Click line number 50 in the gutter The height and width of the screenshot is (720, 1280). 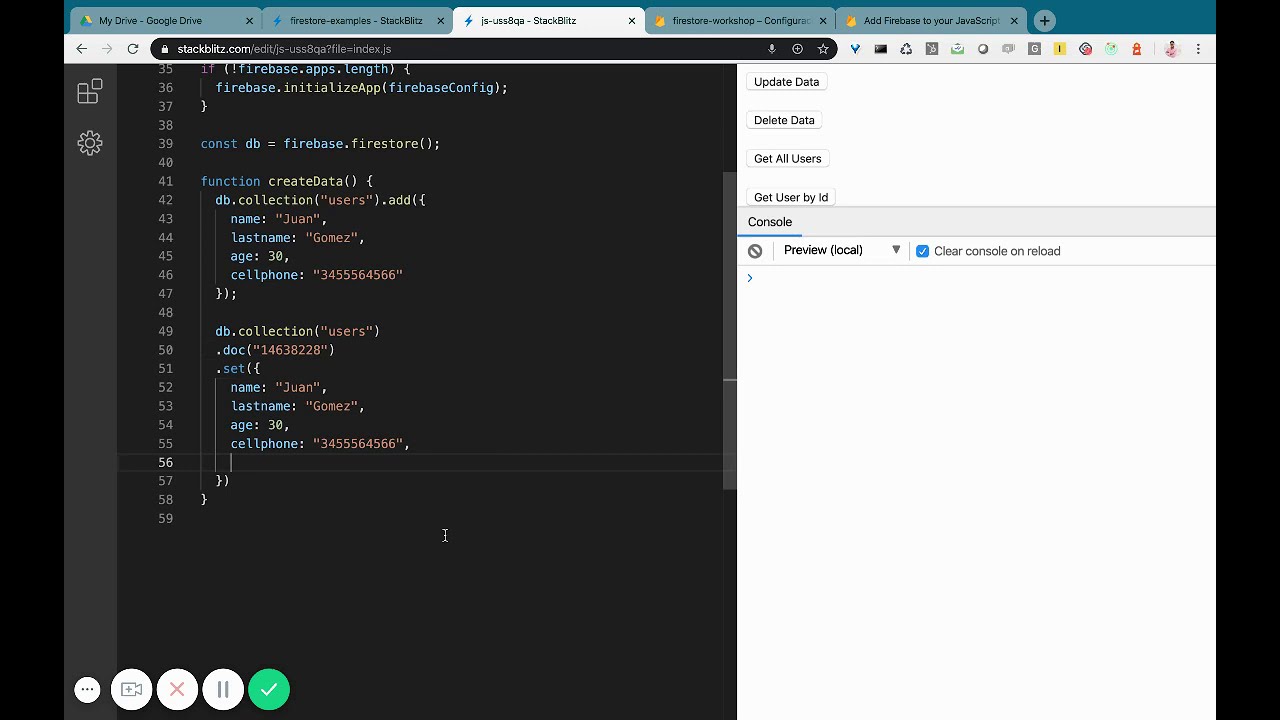pyautogui.click(x=165, y=350)
